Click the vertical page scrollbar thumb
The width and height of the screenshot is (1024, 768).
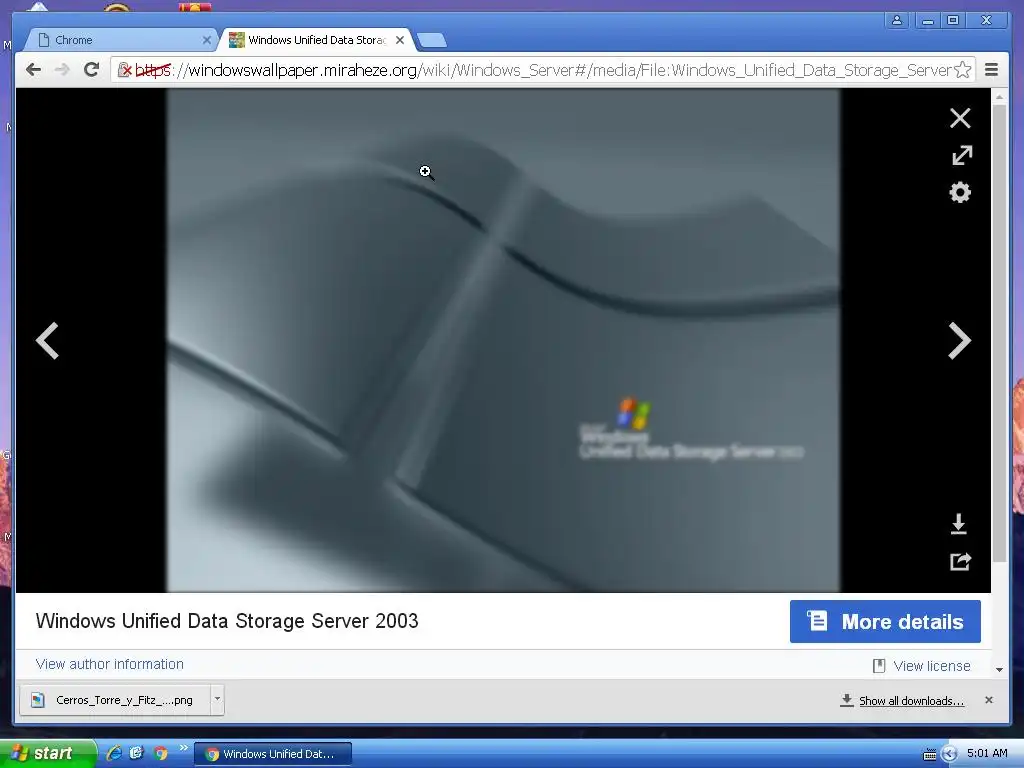999,333
